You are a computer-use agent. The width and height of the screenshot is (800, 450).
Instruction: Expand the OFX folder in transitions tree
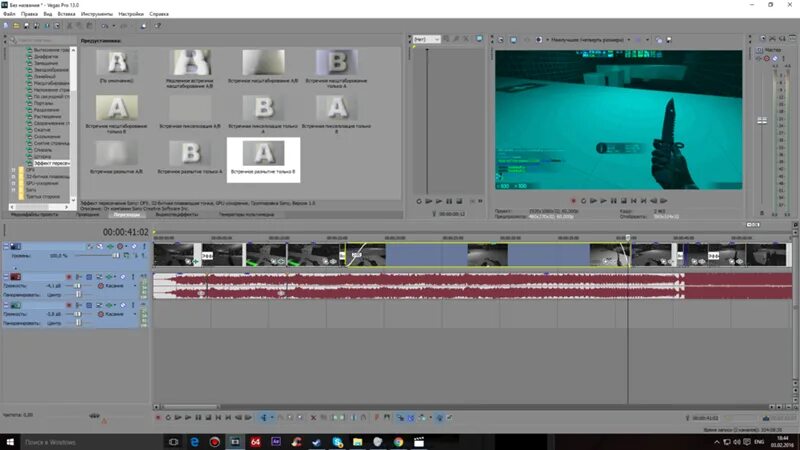click(13, 170)
